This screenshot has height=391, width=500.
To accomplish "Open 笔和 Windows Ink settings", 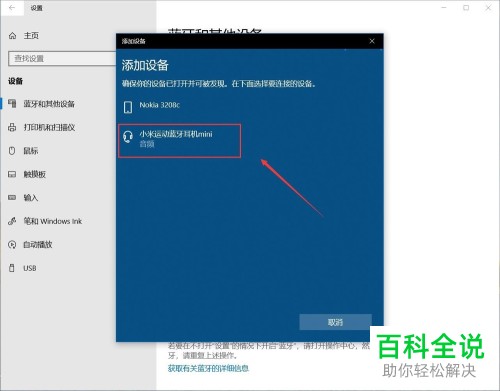I will coord(53,221).
